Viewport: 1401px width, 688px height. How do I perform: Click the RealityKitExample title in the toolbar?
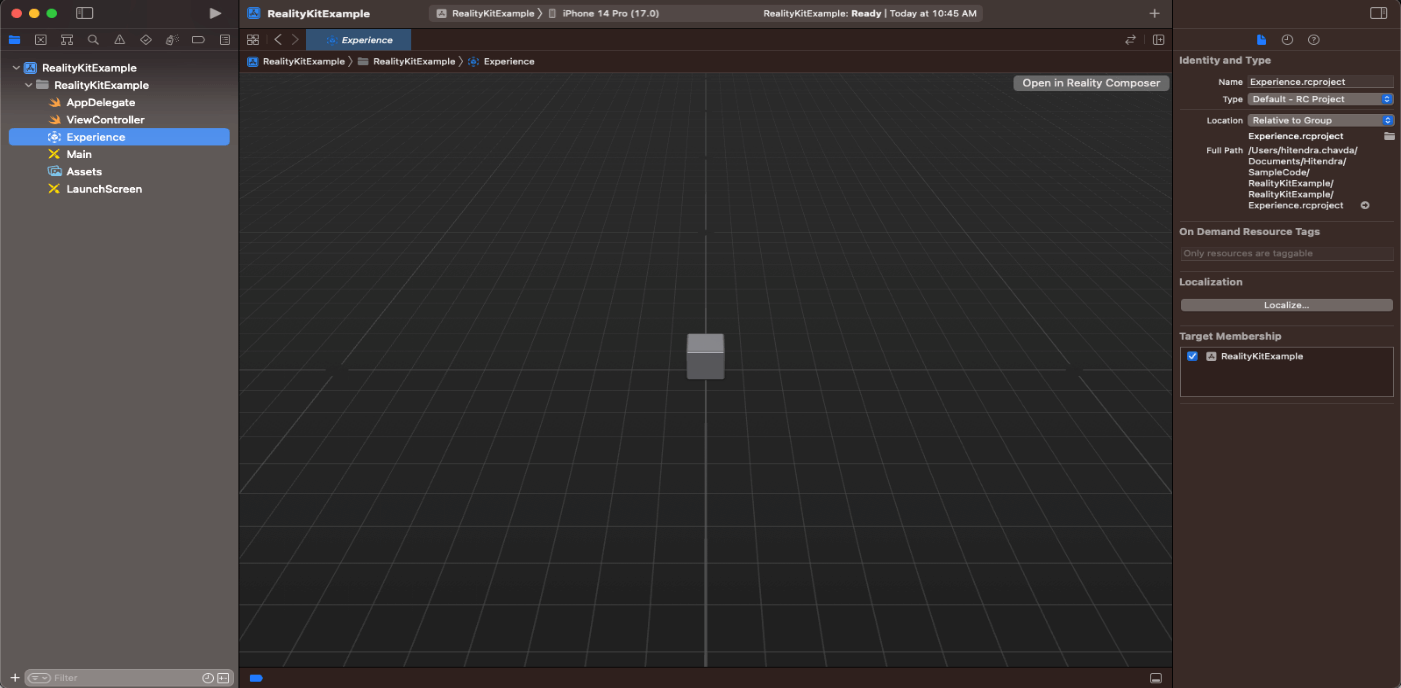pos(318,14)
